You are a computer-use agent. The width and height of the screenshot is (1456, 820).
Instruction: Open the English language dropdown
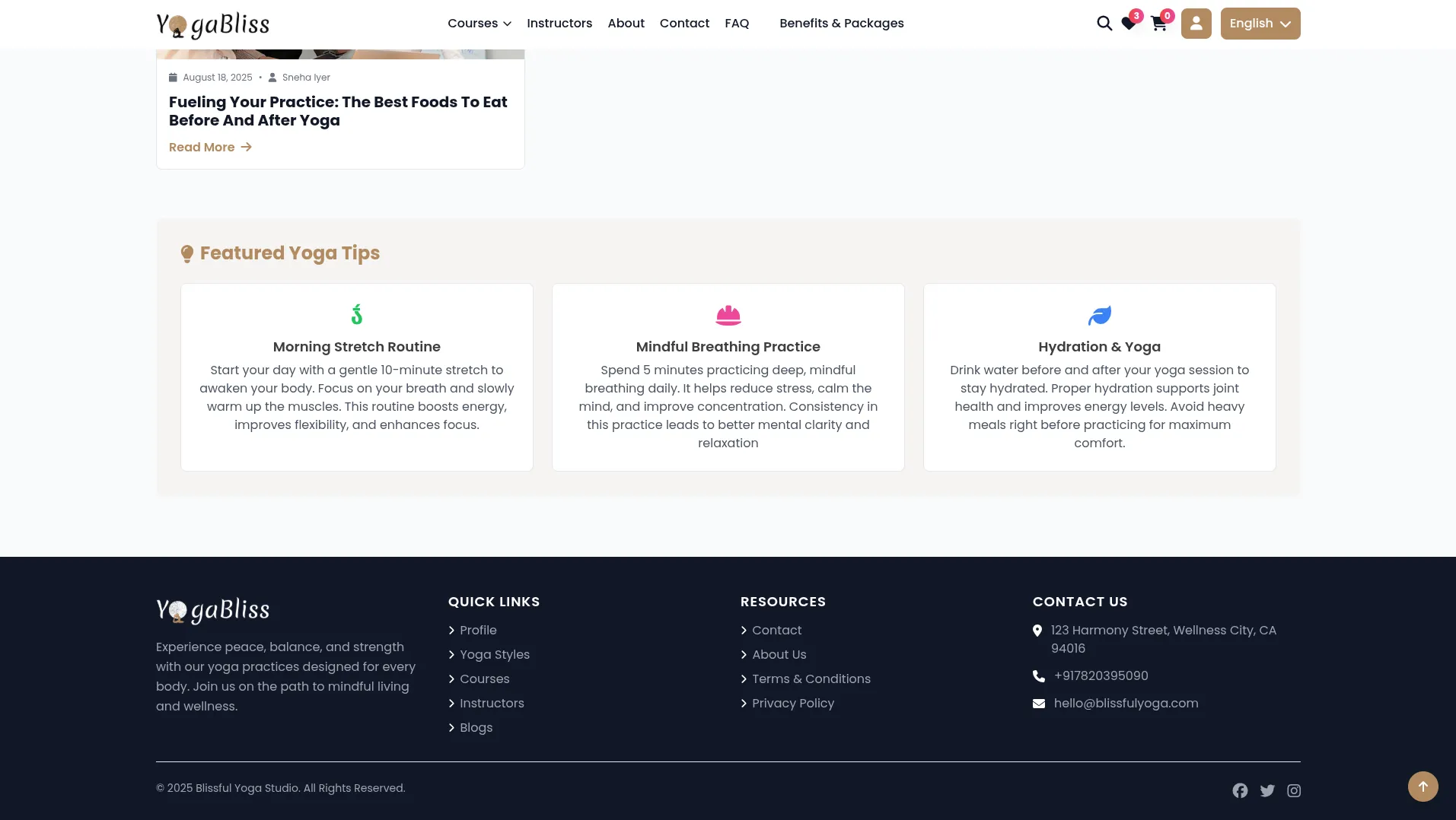(x=1260, y=24)
